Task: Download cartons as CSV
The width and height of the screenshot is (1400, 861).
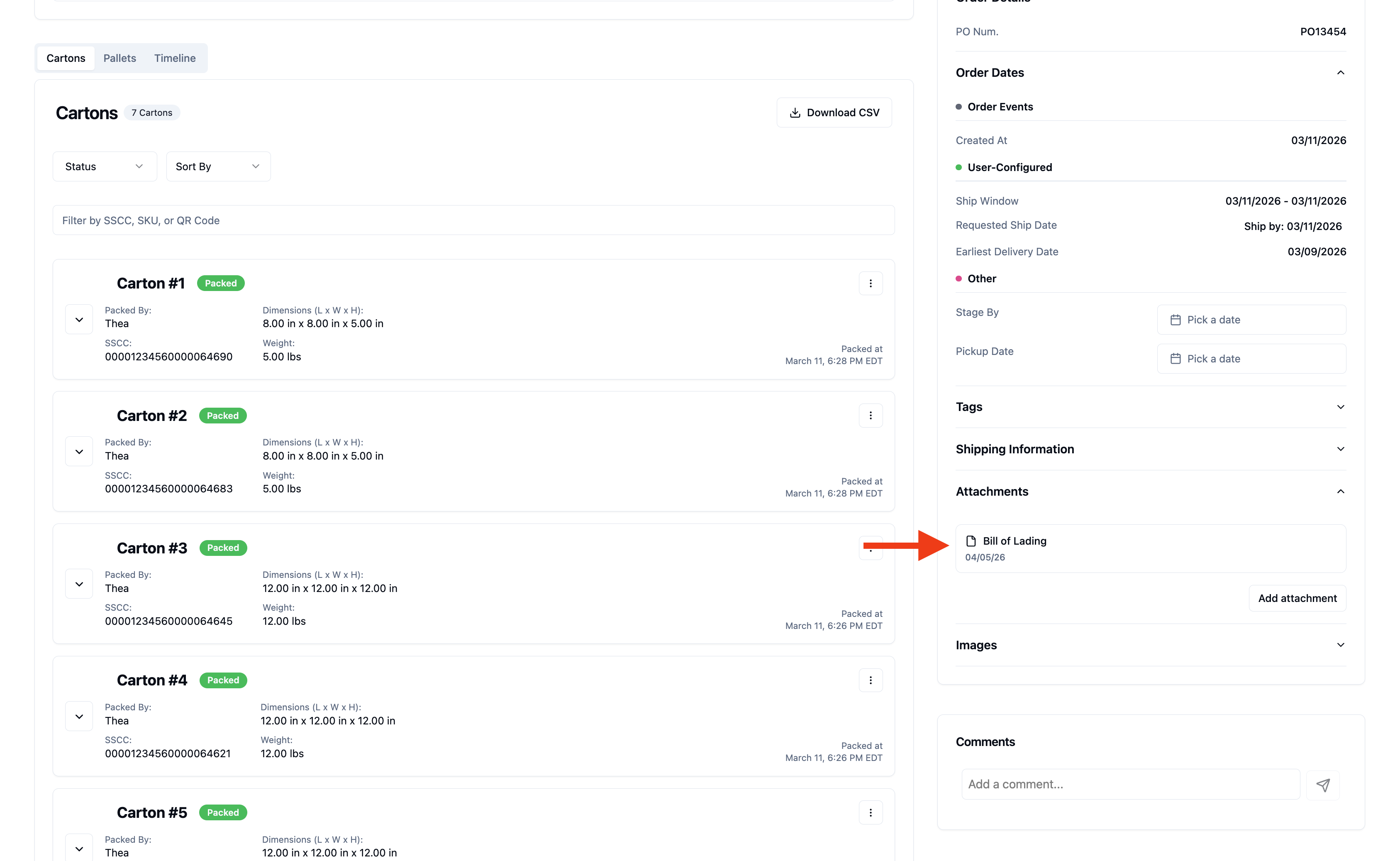Action: [834, 113]
